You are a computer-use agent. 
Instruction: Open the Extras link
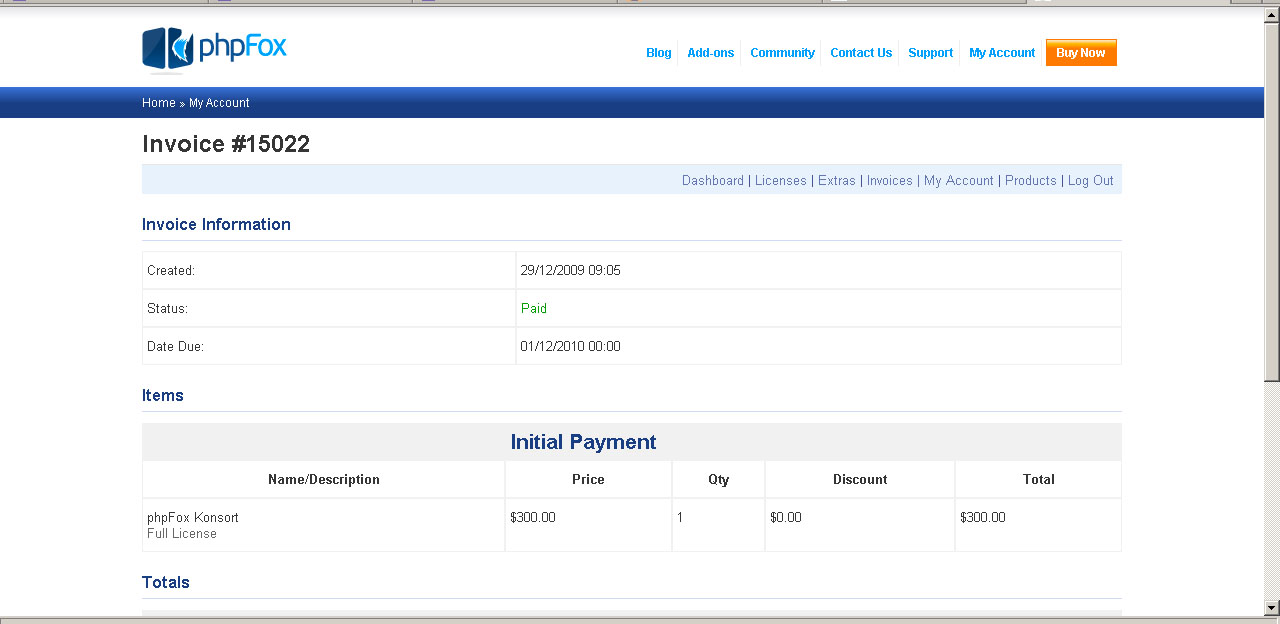[x=837, y=181]
